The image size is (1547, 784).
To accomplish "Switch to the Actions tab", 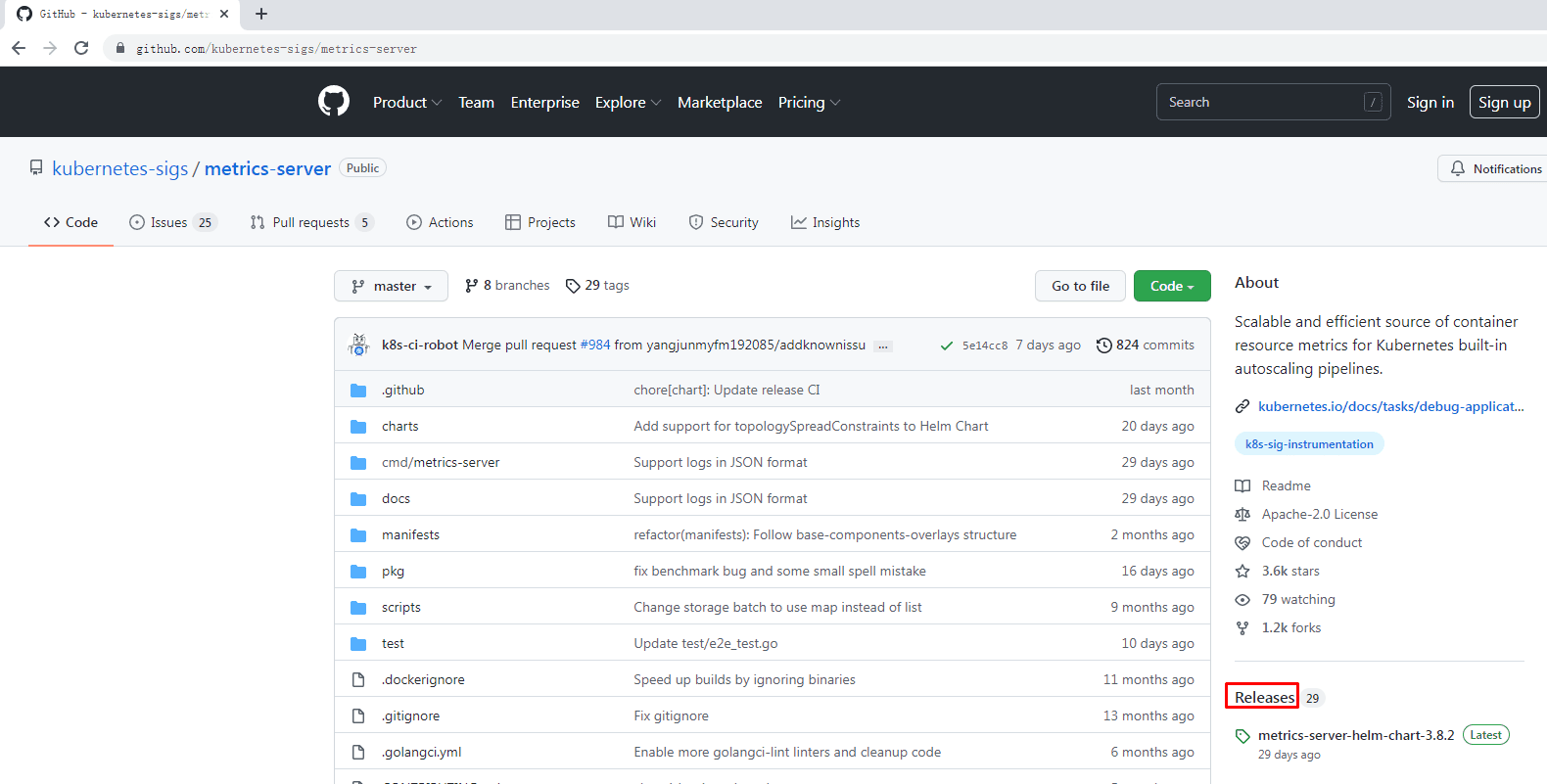I will (x=440, y=222).
